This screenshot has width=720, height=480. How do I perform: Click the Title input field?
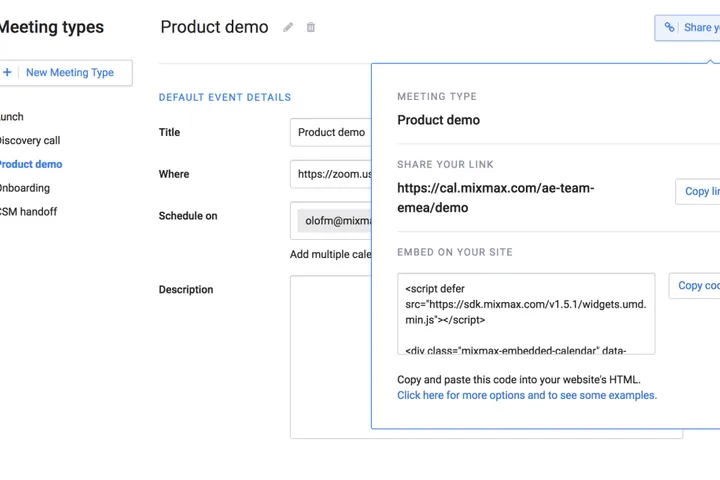click(331, 132)
